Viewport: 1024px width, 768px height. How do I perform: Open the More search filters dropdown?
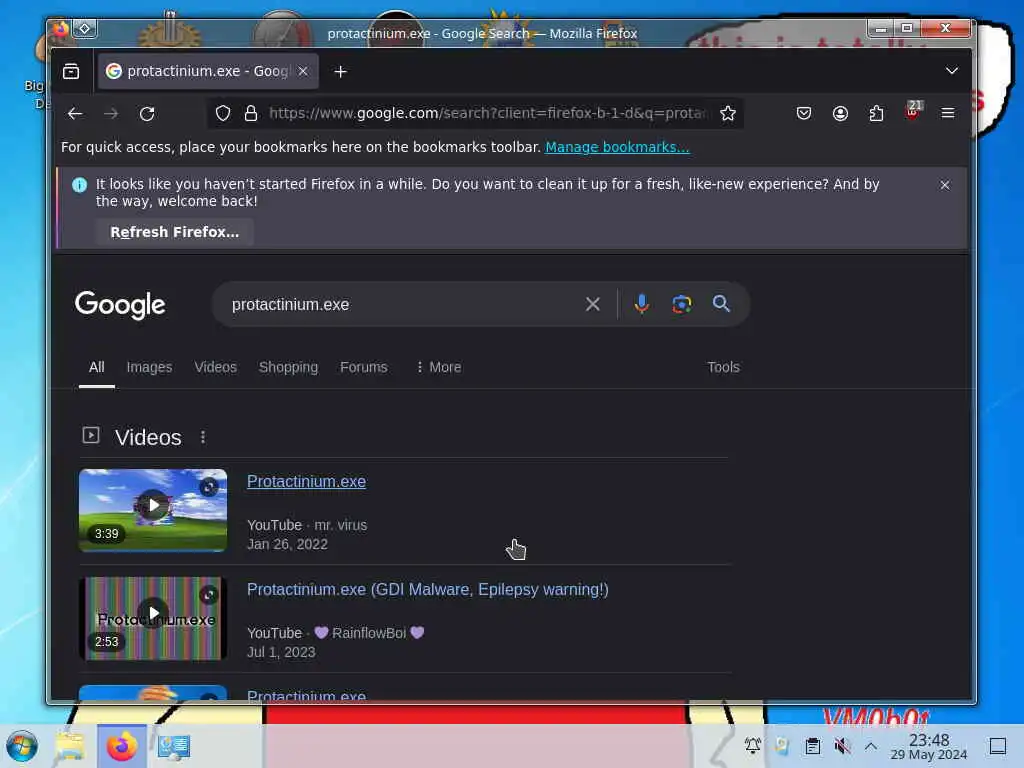[438, 367]
